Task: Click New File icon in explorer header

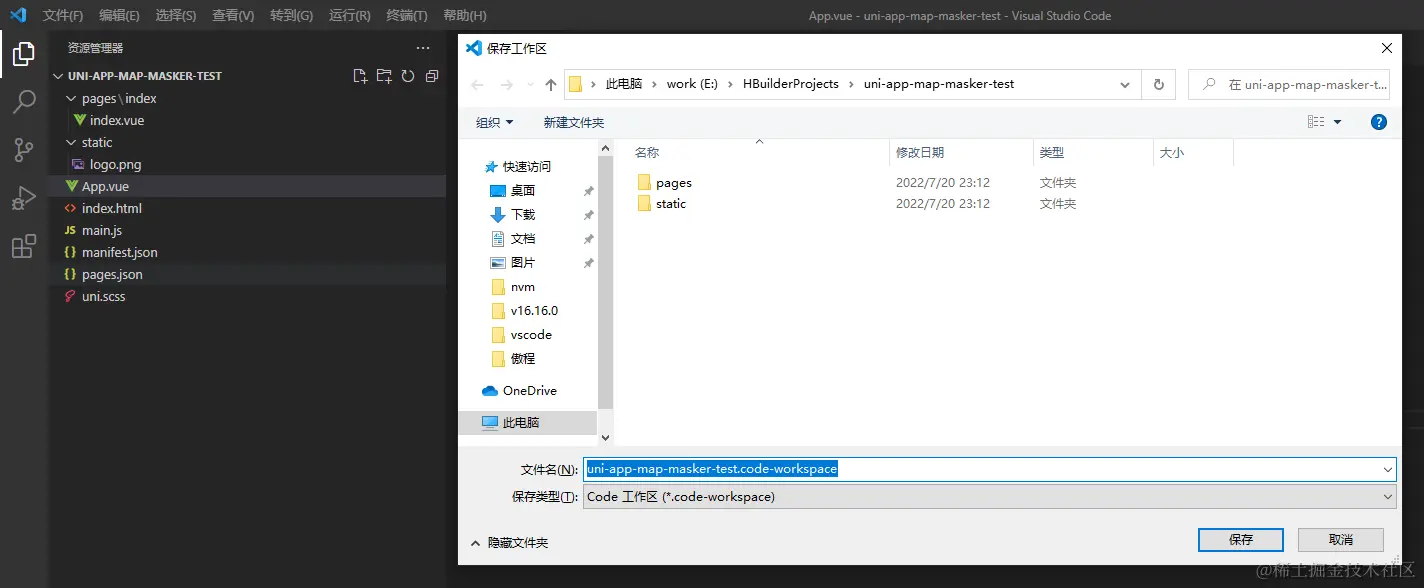Action: tap(361, 76)
